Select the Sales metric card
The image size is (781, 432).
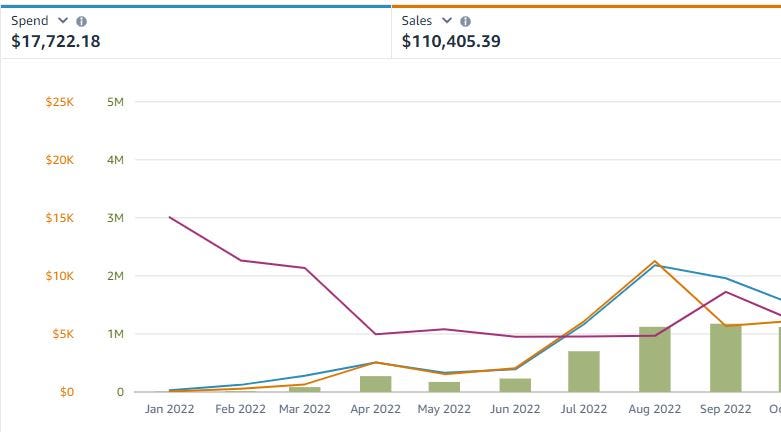pos(586,32)
